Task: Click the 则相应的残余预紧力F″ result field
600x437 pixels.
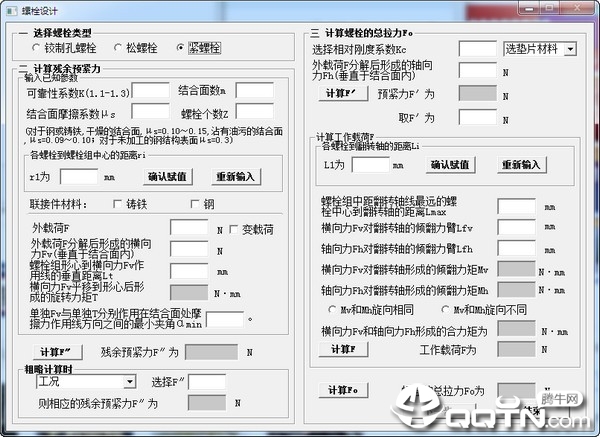Action: point(207,403)
